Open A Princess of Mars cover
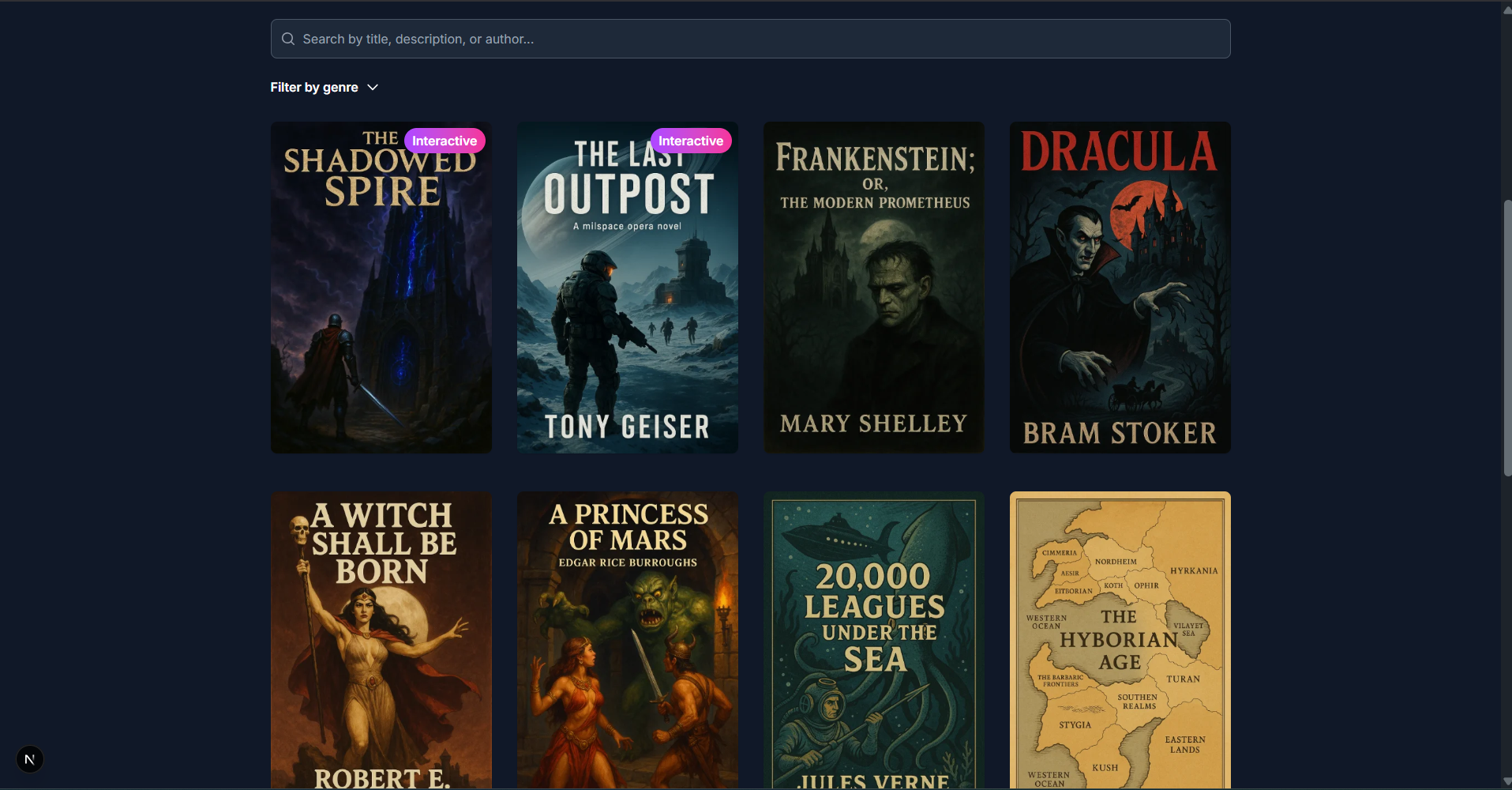1512x790 pixels. 627,640
